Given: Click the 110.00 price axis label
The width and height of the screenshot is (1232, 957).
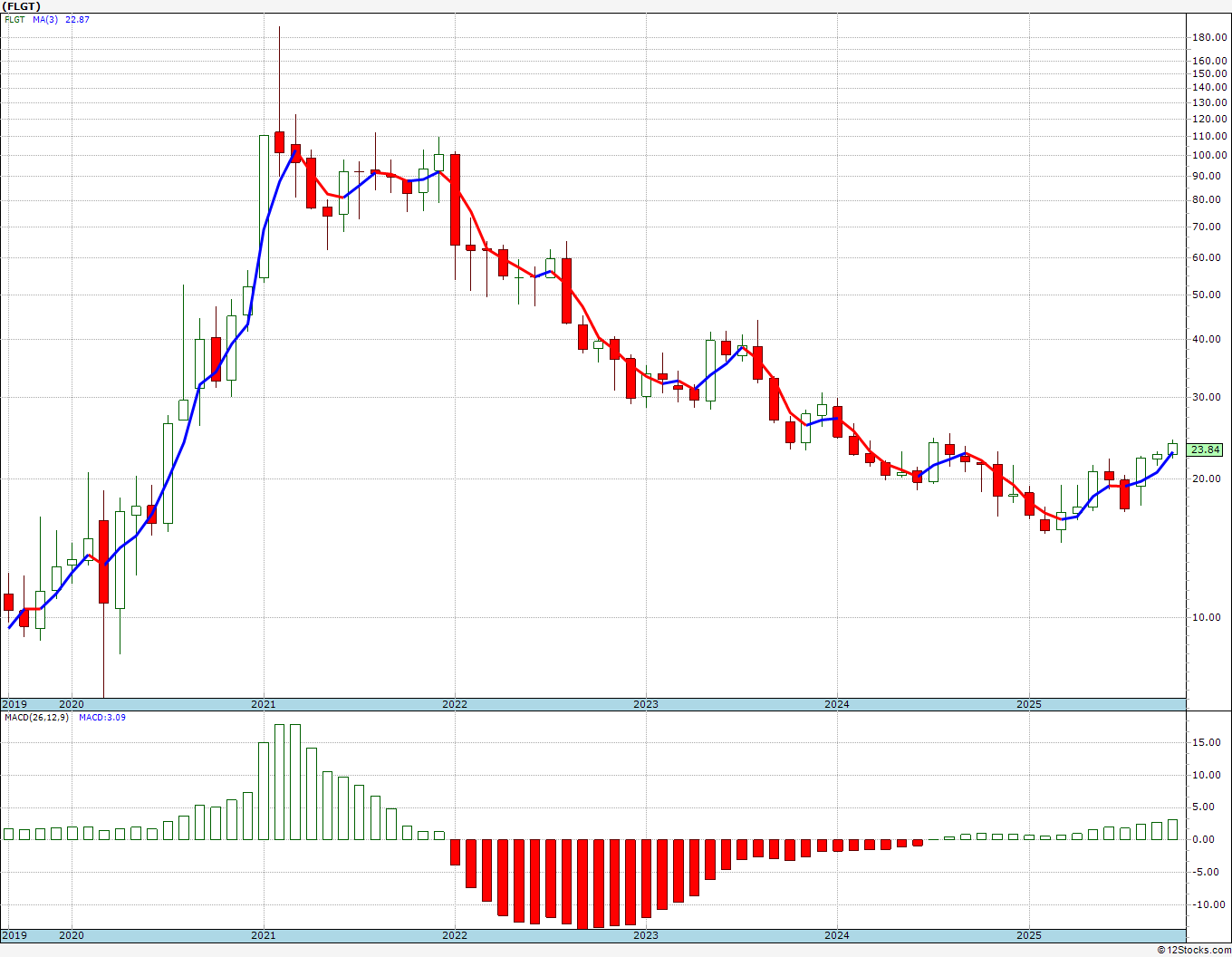Looking at the screenshot, I should pos(1210,136).
